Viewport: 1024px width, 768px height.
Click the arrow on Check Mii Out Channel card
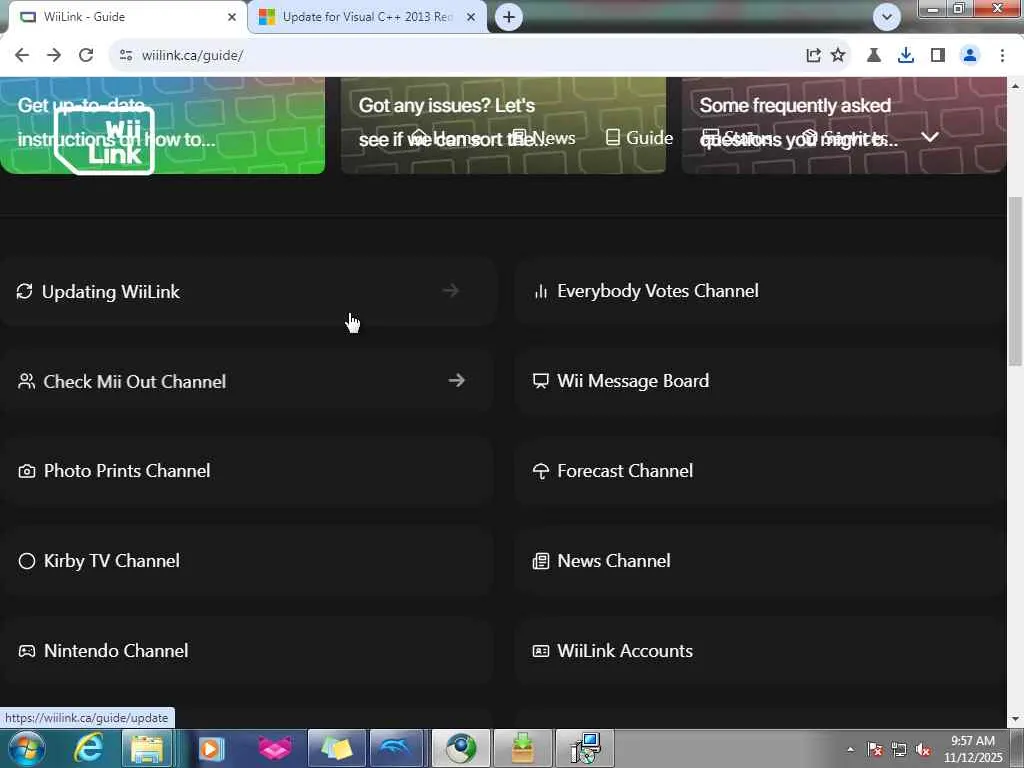[x=456, y=380]
